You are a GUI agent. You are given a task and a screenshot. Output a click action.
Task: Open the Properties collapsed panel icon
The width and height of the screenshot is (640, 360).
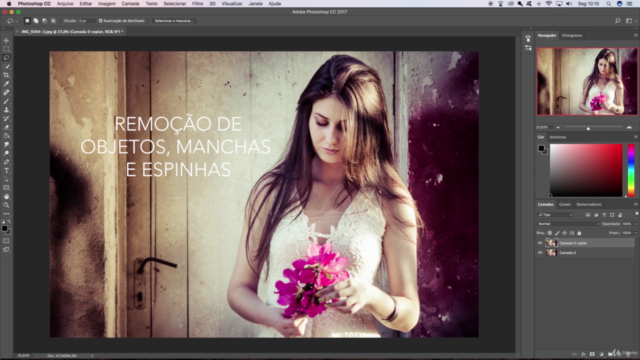coord(528,48)
